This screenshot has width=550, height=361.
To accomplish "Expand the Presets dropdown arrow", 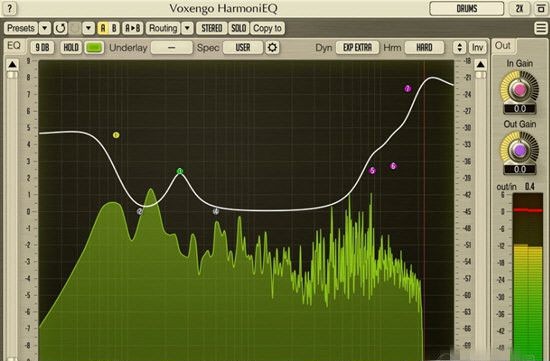I will [45, 28].
